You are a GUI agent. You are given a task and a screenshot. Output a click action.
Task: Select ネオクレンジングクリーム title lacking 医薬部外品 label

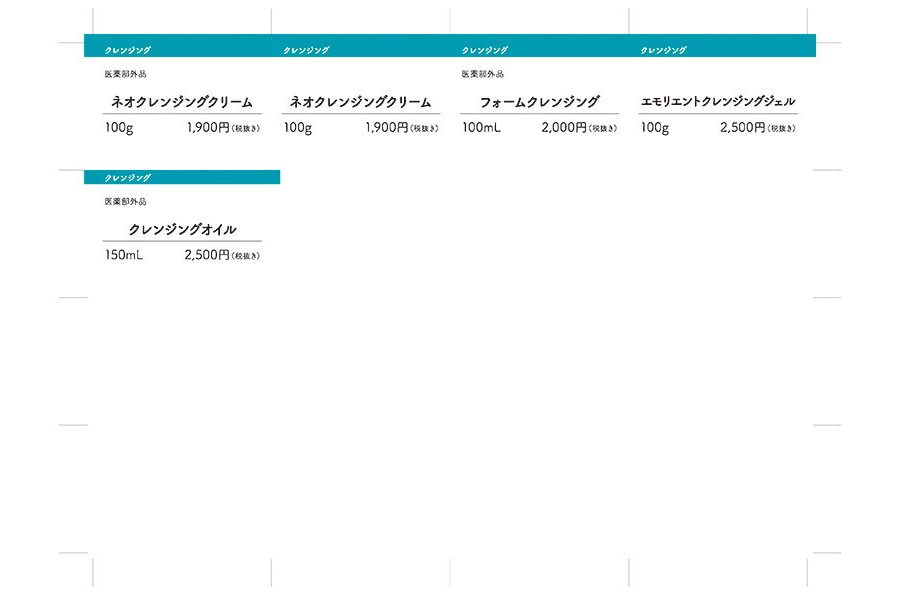pyautogui.click(x=360, y=102)
